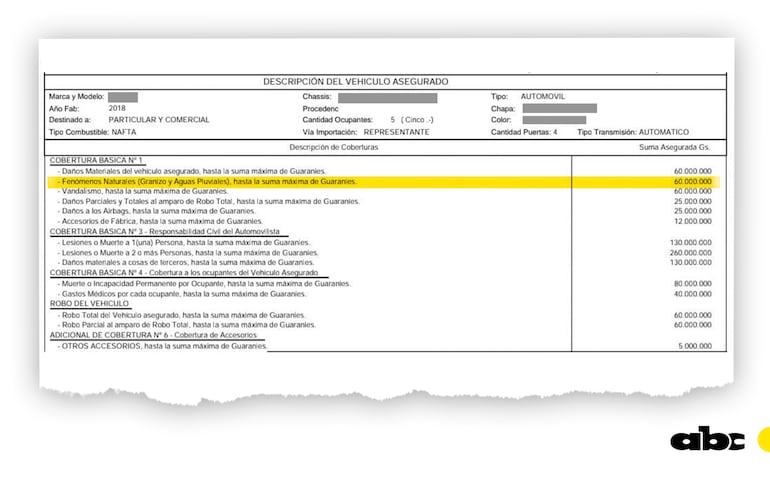This screenshot has width=770, height=487.
Task: Click 'Lesiones o Muerte a 1(una) Persona' row
Action: pos(184,243)
